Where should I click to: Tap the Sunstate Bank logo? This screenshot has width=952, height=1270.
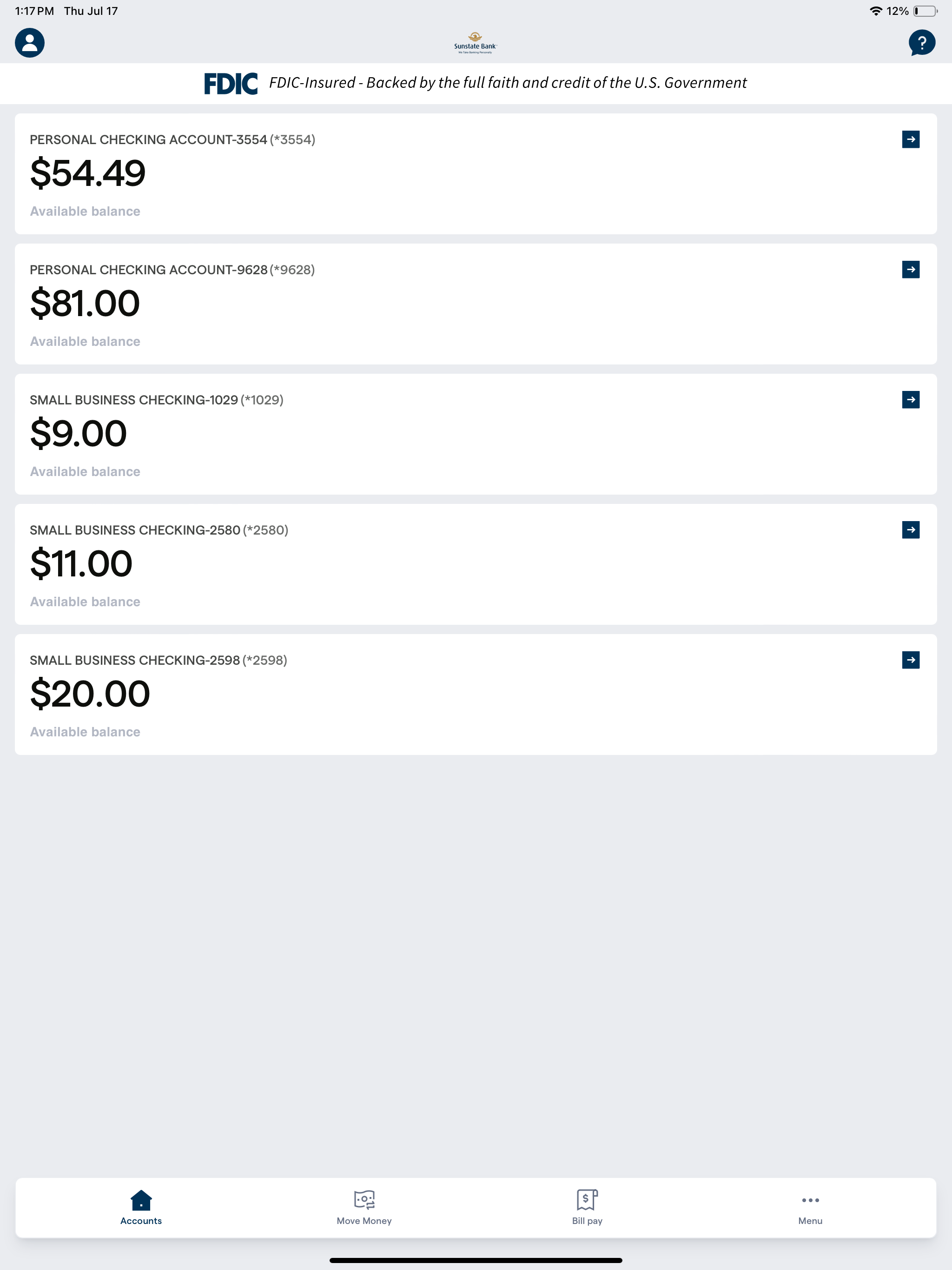pyautogui.click(x=476, y=43)
